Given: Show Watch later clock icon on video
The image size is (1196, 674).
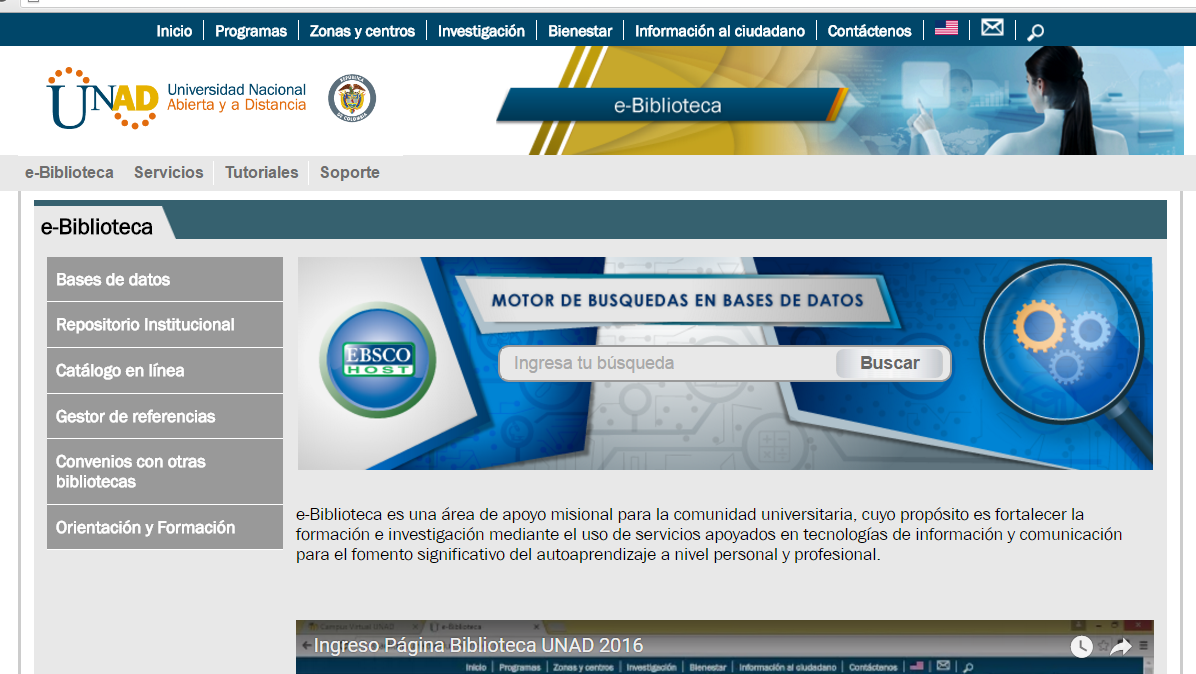Looking at the screenshot, I should click(1081, 647).
